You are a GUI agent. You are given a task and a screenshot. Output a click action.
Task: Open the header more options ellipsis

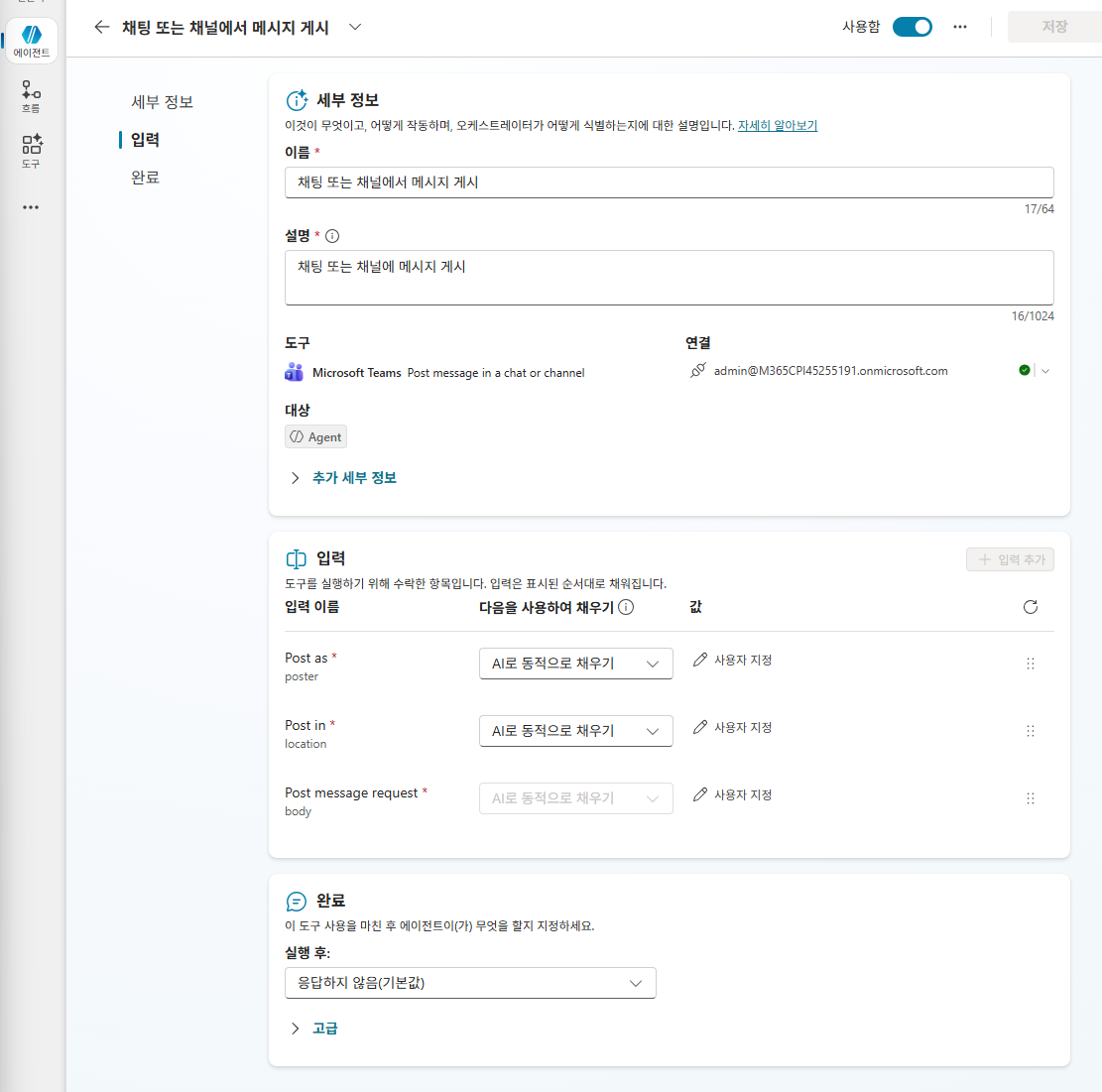click(960, 28)
